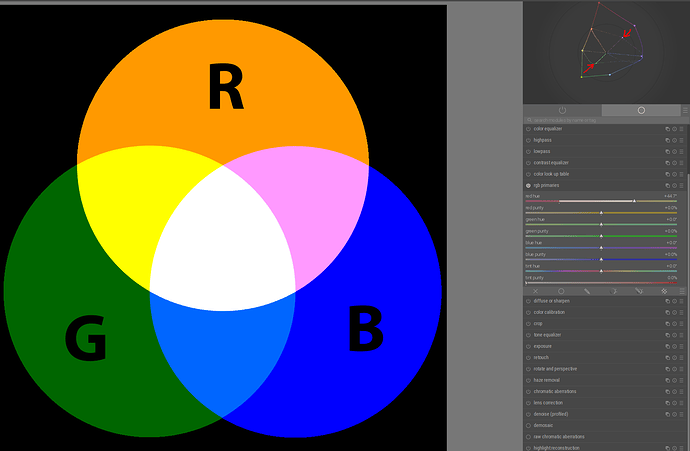Select the parametric mask icon
This screenshot has width=690, height=451.
tap(612, 291)
